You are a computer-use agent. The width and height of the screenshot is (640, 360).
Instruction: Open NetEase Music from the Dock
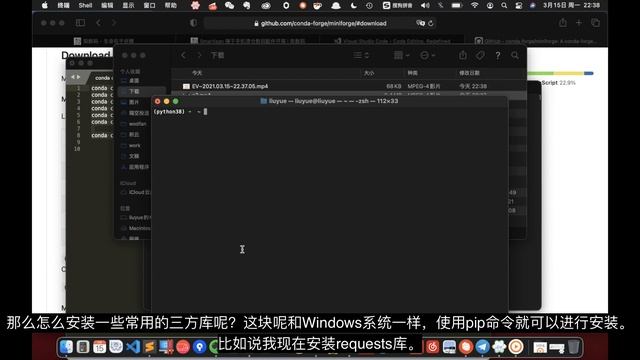coord(432,347)
